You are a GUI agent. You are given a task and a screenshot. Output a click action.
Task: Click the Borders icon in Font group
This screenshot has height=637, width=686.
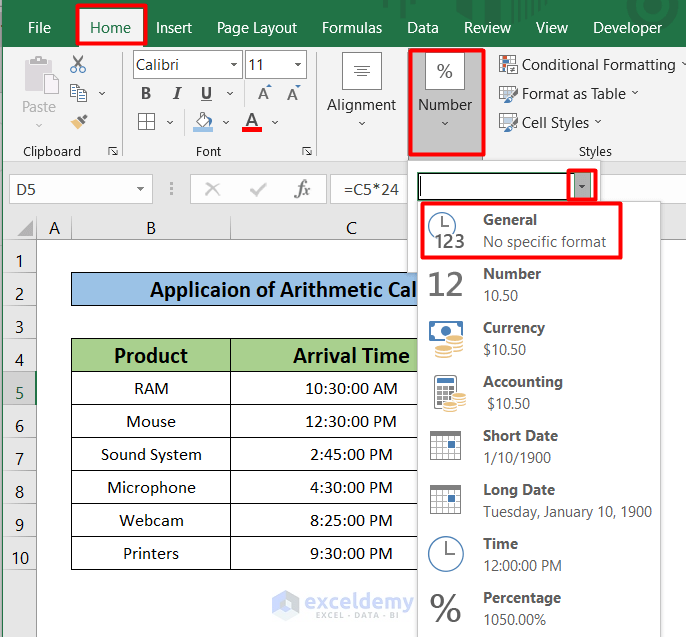[x=146, y=122]
